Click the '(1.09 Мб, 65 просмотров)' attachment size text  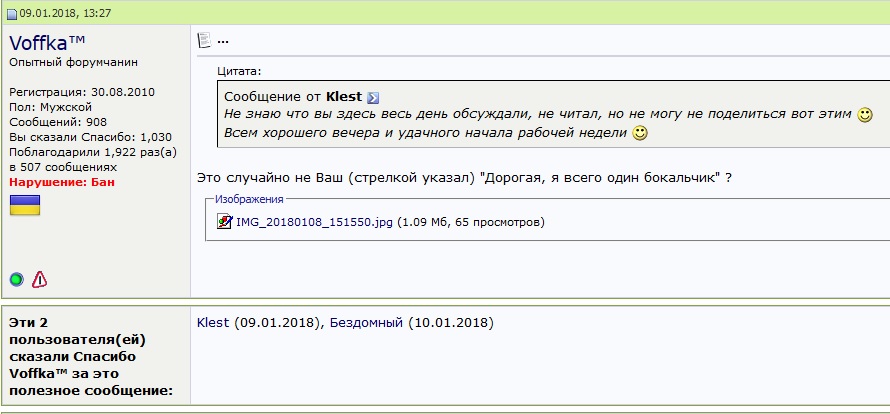(471, 222)
